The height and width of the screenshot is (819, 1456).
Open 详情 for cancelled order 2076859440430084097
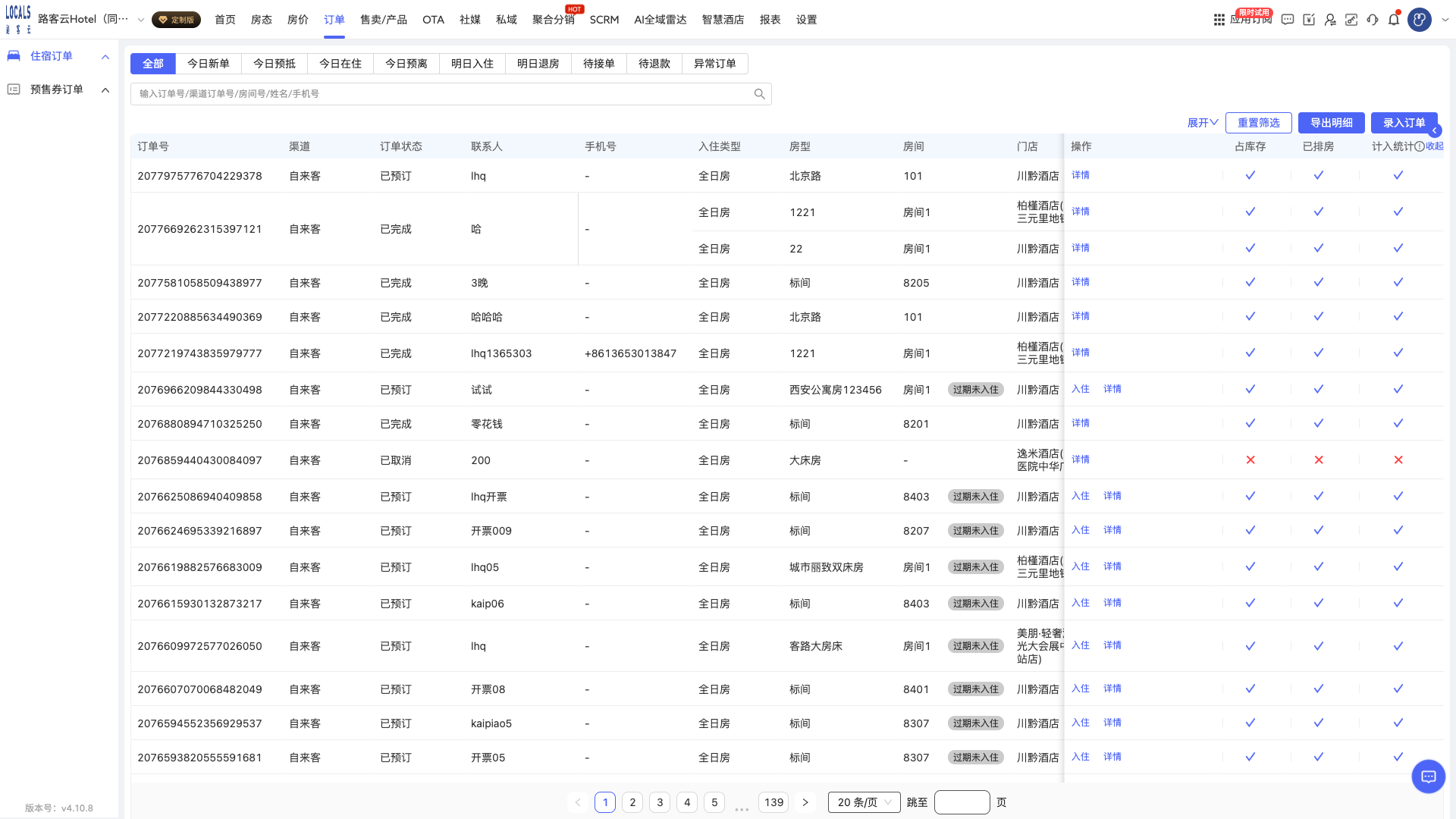(1081, 460)
